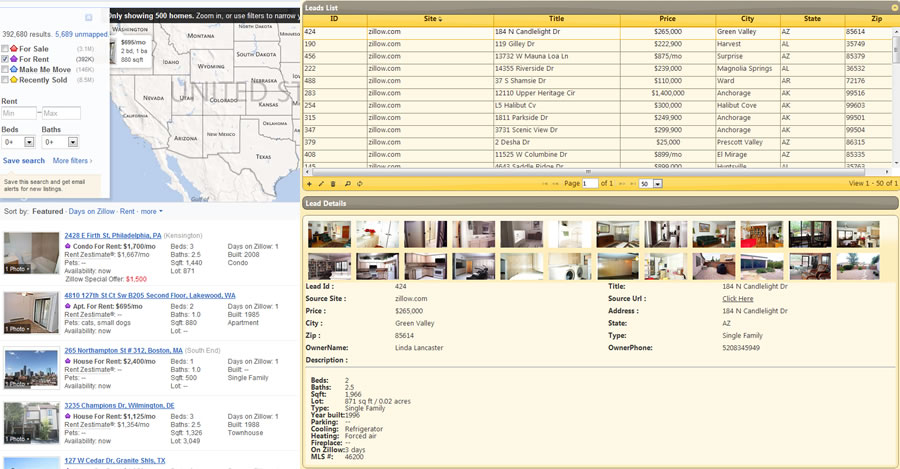This screenshot has height=469, width=900.
Task: Open the Baths dropdown
Action: (61, 142)
